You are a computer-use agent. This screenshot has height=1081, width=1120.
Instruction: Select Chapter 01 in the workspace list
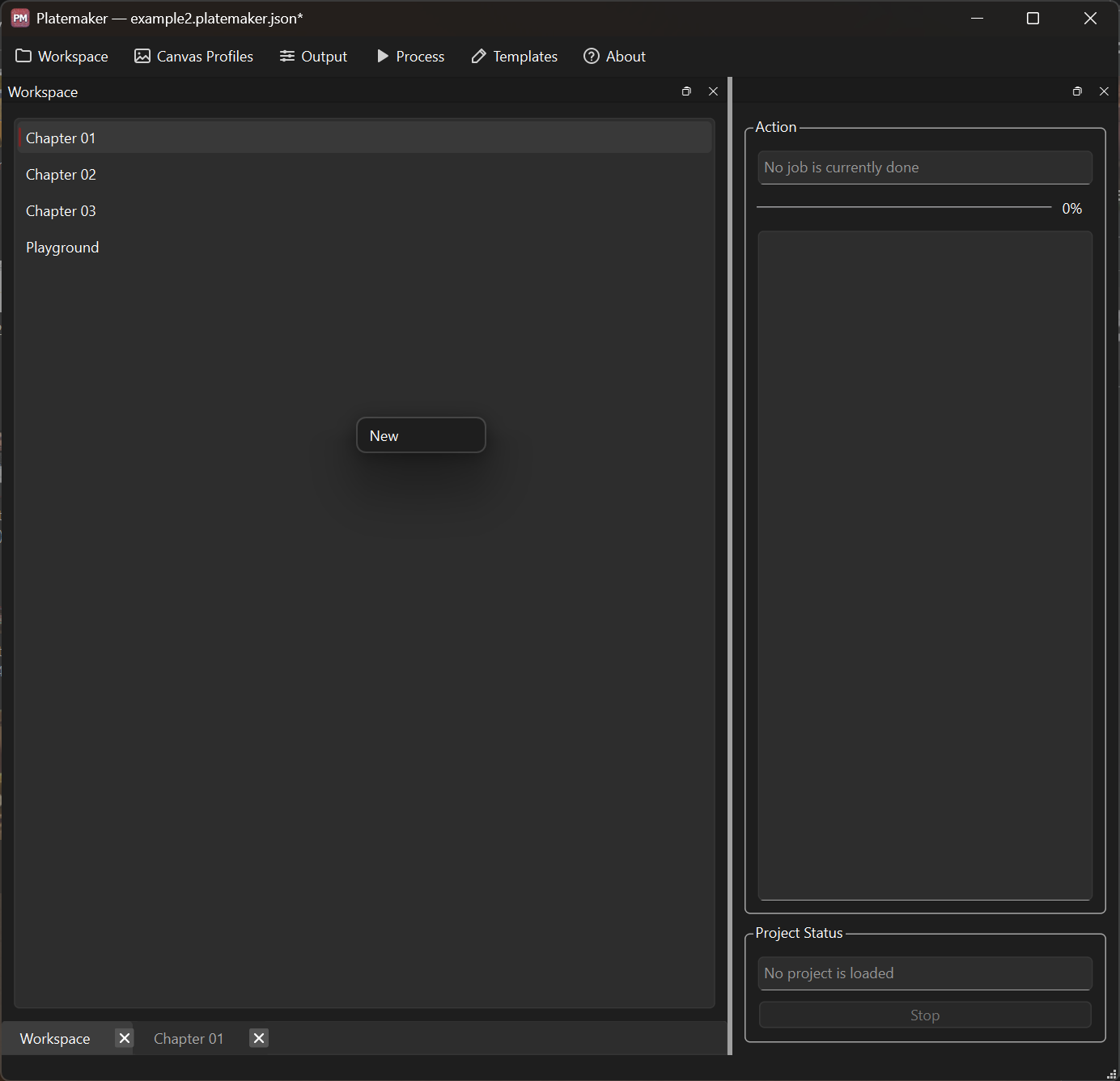click(x=364, y=138)
